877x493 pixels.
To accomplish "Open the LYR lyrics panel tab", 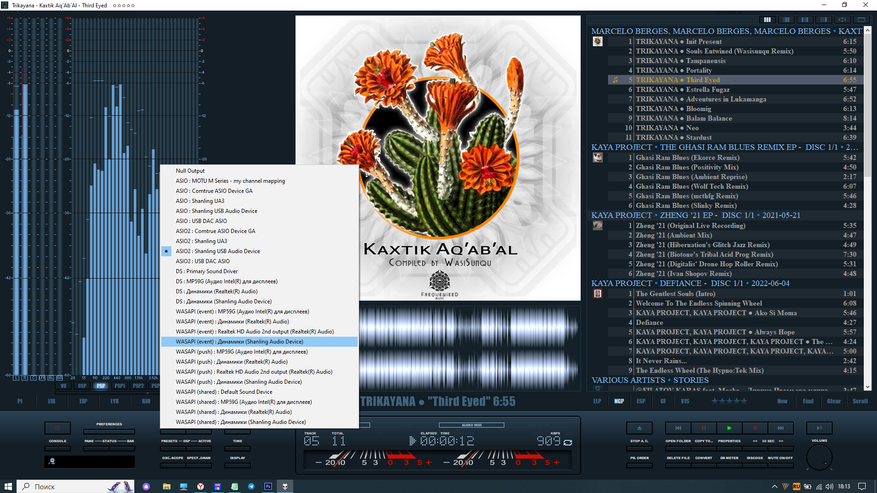I will [x=115, y=401].
